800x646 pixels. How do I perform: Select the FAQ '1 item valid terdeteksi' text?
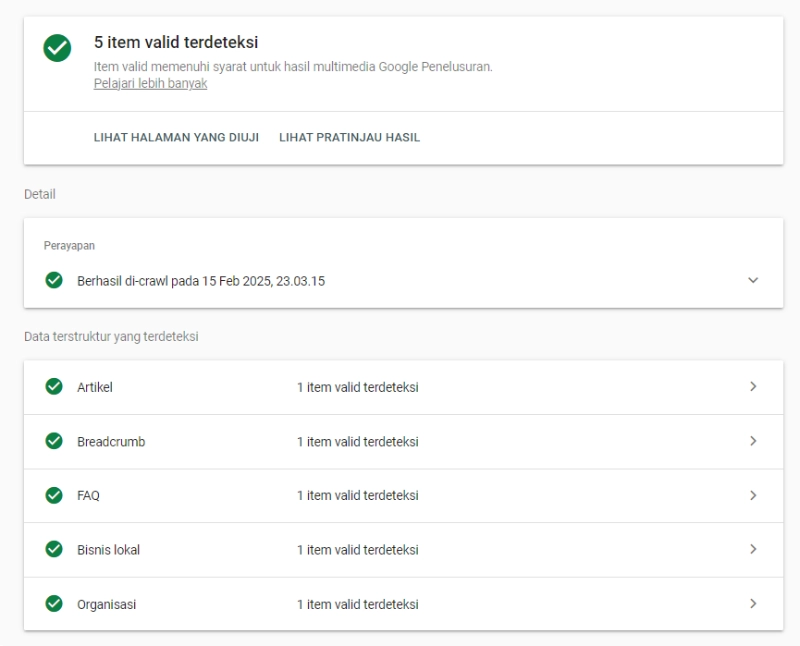click(x=357, y=495)
